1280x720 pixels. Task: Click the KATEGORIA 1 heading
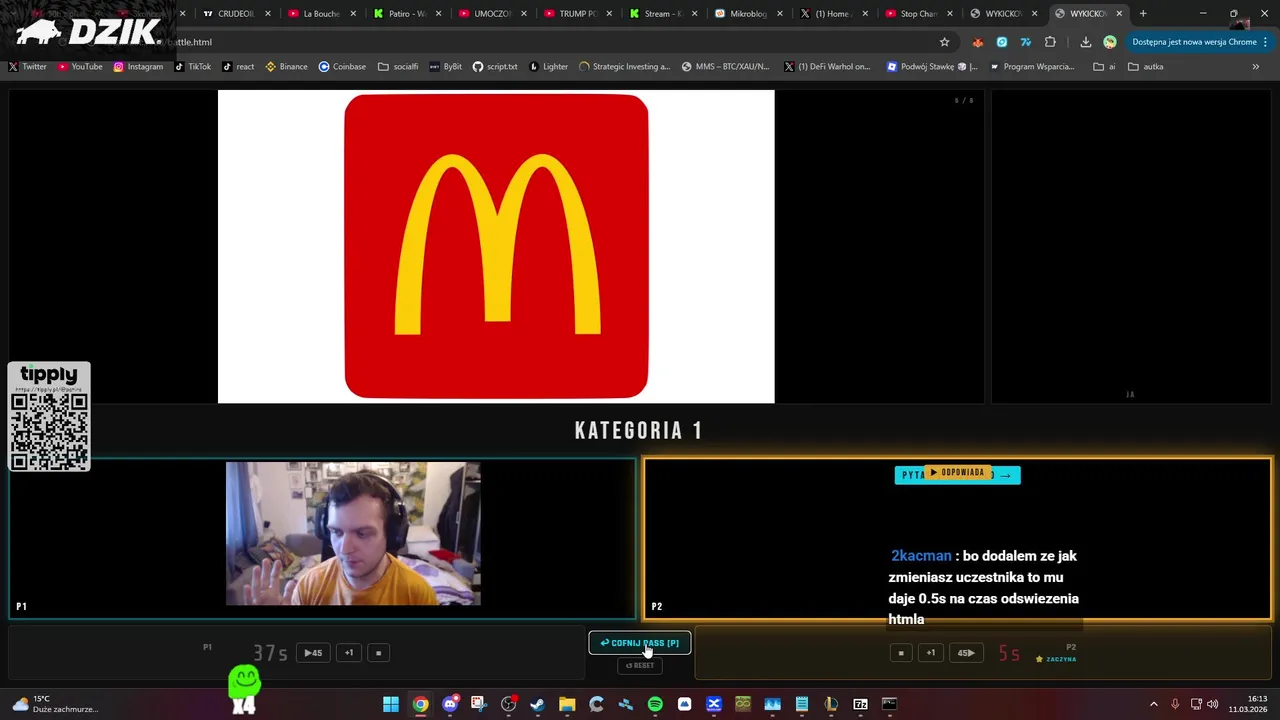pyautogui.click(x=639, y=431)
